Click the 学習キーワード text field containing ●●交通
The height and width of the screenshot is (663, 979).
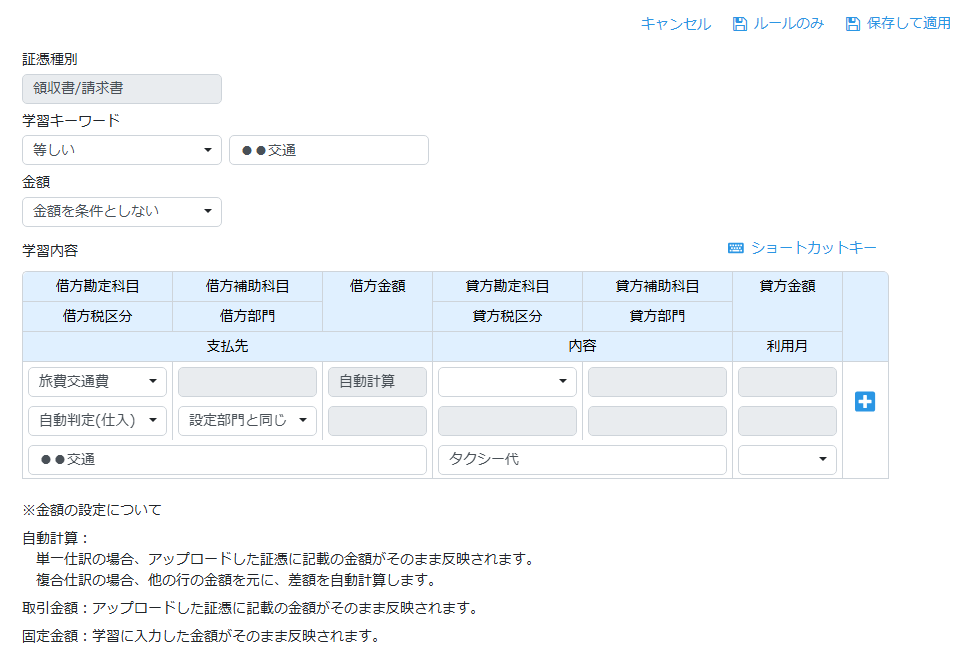[329, 150]
